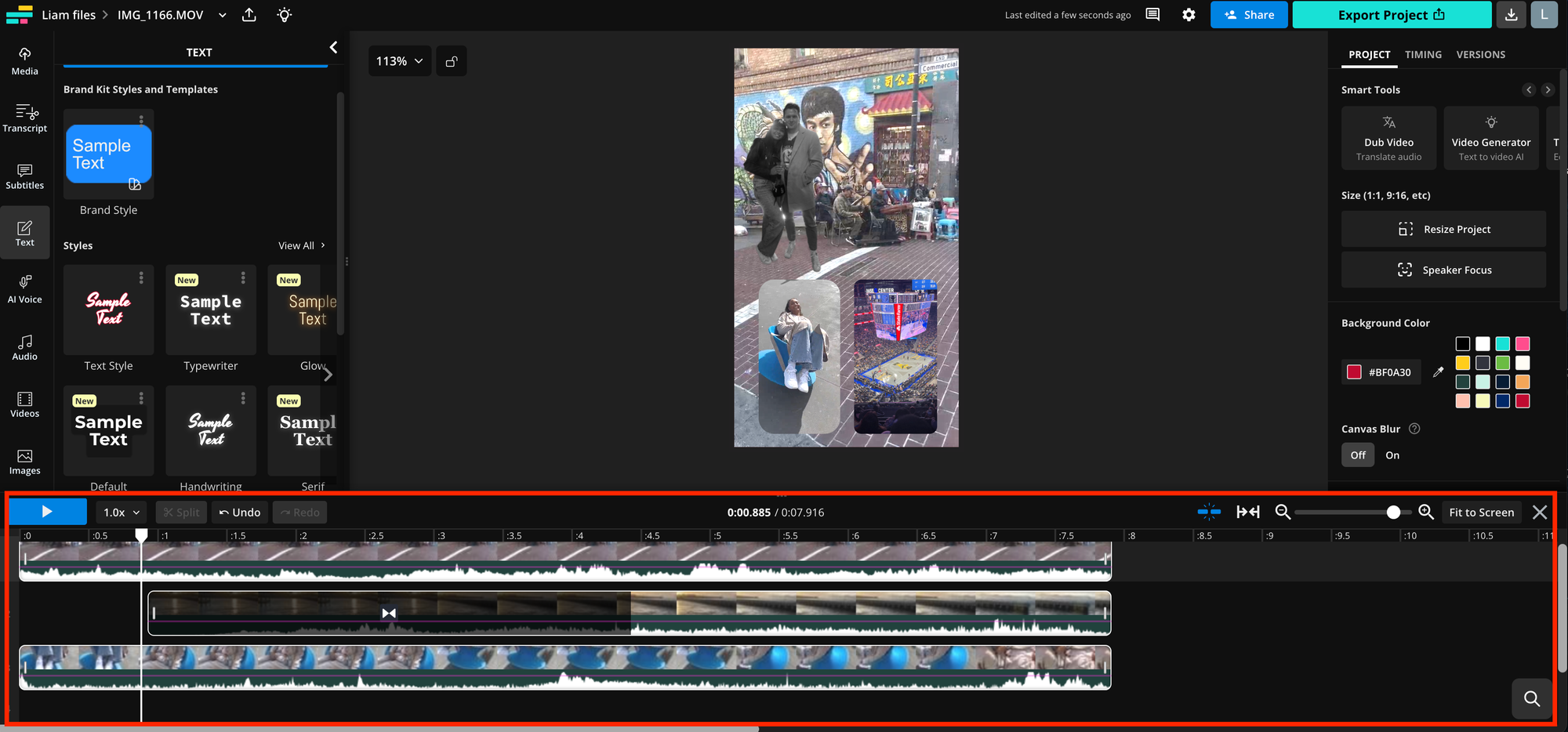This screenshot has width=1568, height=732.
Task: Open the project name dropdown arrow
Action: tap(223, 15)
